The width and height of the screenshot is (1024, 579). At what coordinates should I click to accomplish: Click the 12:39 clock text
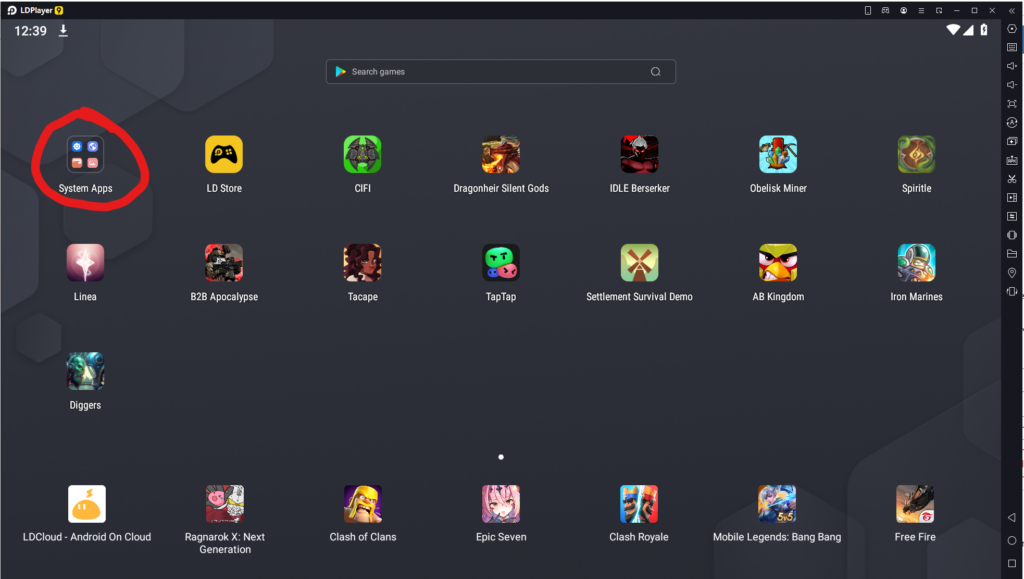pos(31,31)
